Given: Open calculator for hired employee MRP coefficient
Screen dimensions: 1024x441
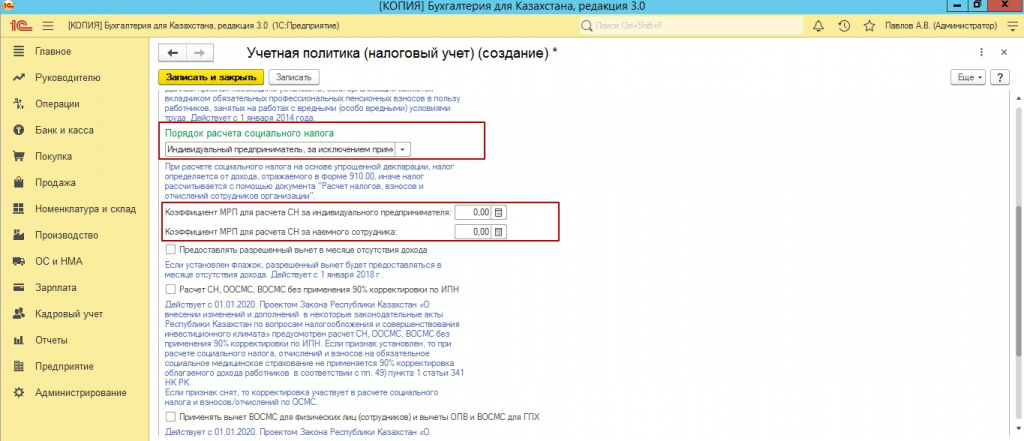Looking at the screenshot, I should point(498,232).
